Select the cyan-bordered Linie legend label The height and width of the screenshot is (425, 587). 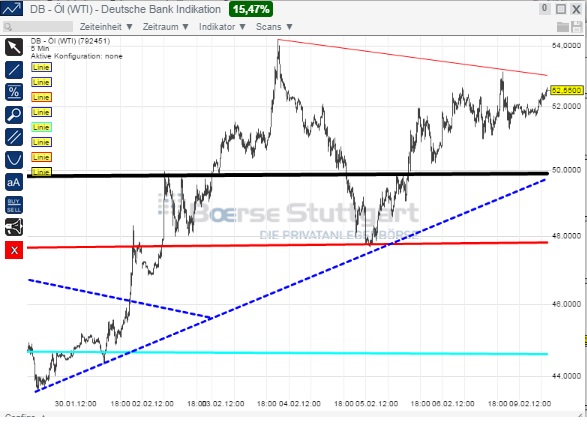(41, 127)
